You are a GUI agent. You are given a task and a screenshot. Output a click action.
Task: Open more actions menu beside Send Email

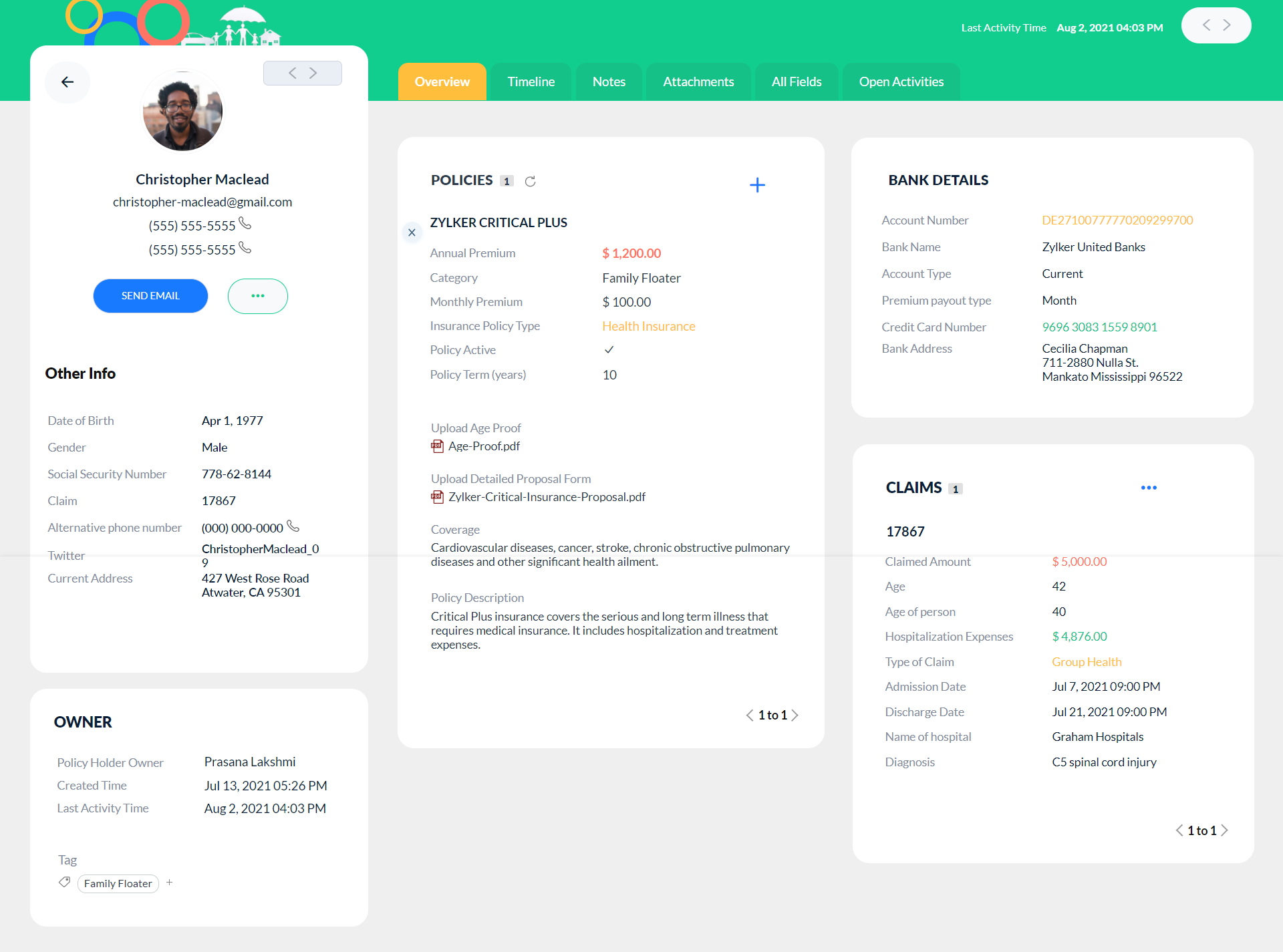(257, 296)
